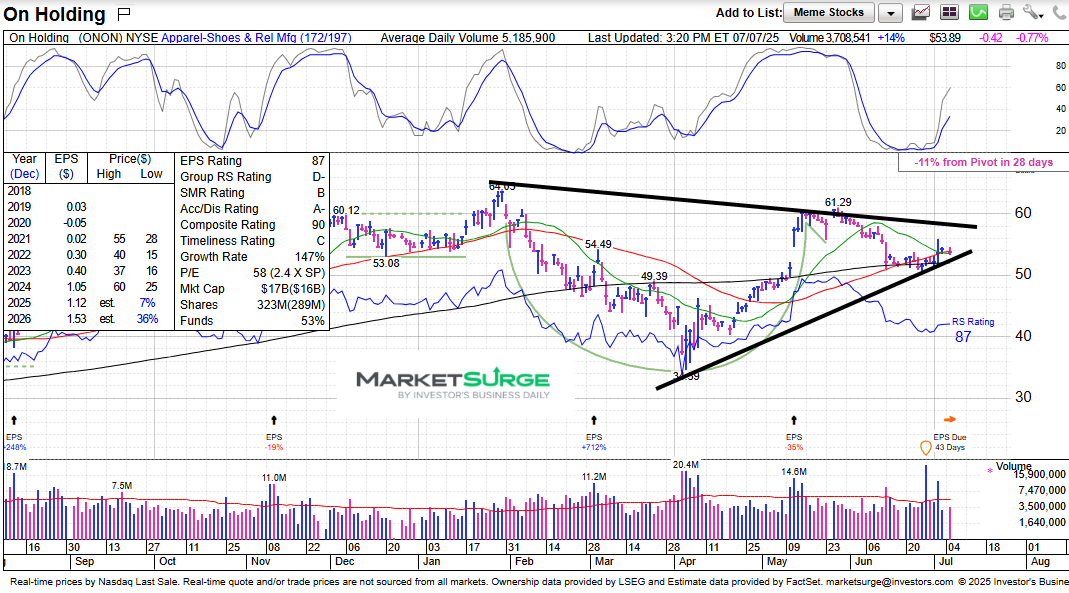Viewport: 1069px width, 593px height.
Task: Click the 49.39 price label
Action: coord(654,276)
